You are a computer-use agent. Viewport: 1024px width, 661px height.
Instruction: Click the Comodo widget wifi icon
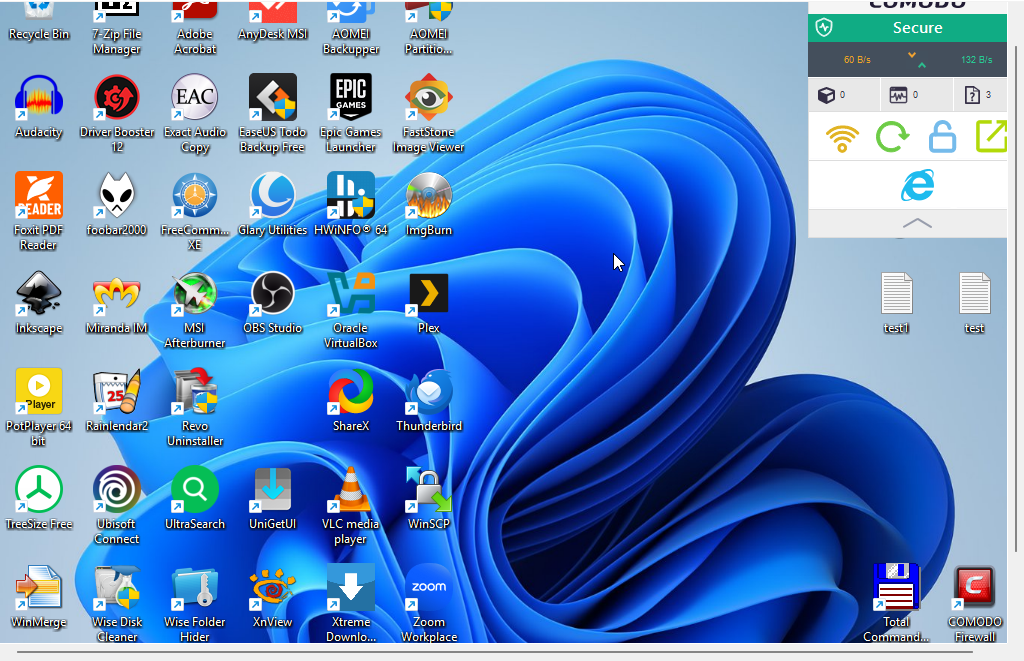click(x=843, y=137)
